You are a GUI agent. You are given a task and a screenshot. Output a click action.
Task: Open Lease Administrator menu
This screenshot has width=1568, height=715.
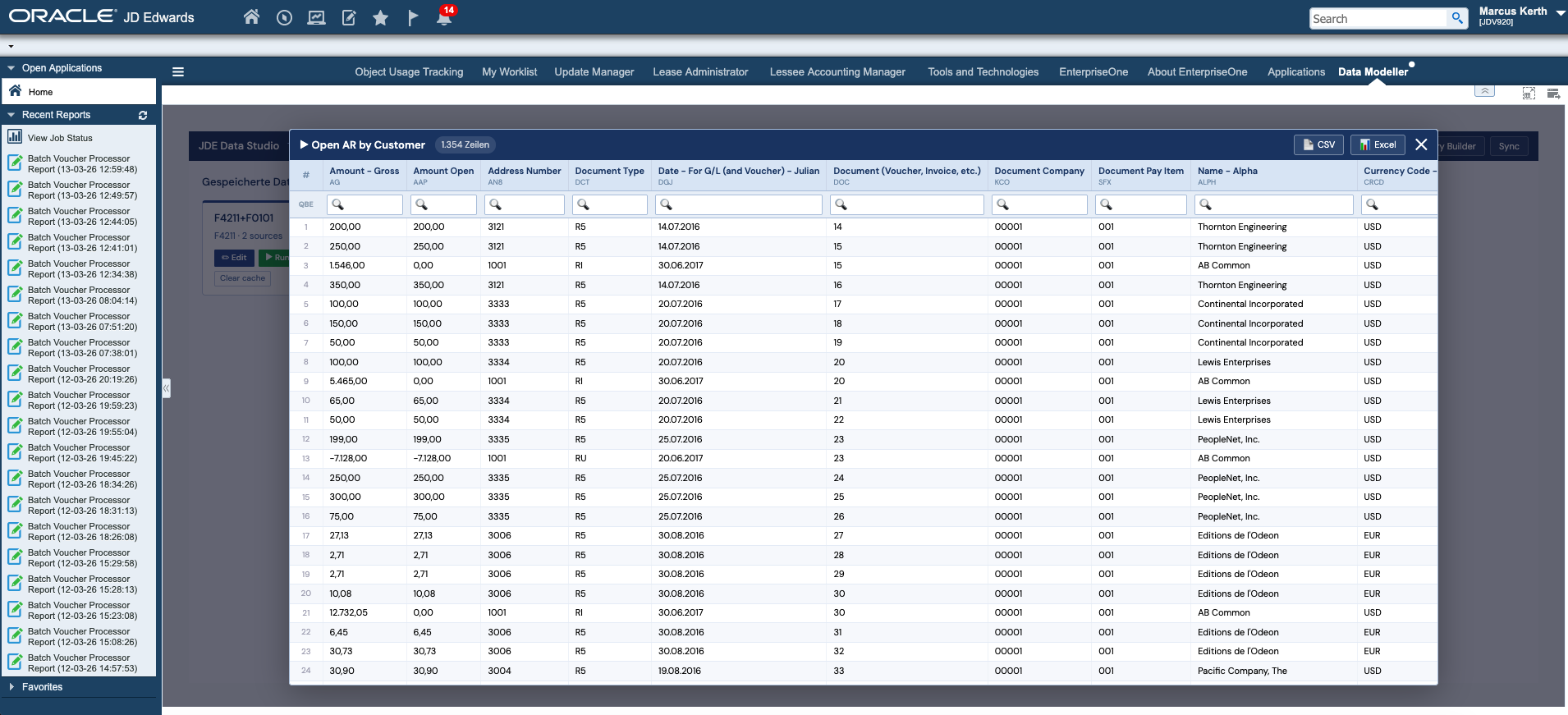coord(700,72)
